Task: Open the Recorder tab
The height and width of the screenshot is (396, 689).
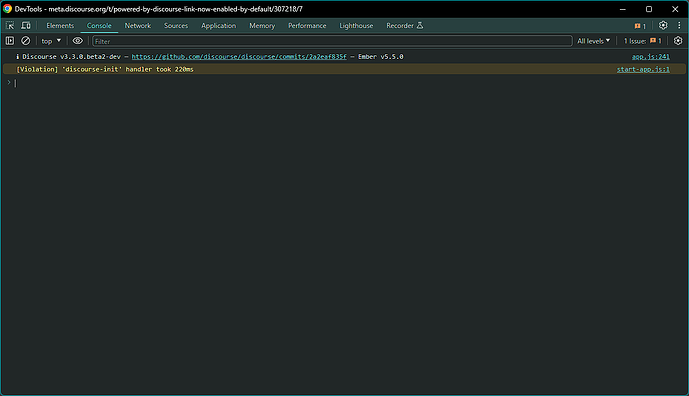Action: 404,25
